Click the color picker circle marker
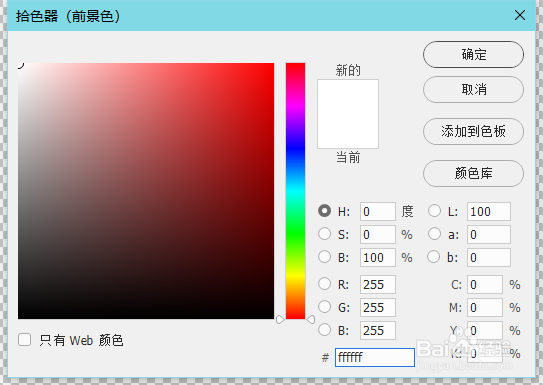This screenshot has width=543, height=385. (20, 65)
